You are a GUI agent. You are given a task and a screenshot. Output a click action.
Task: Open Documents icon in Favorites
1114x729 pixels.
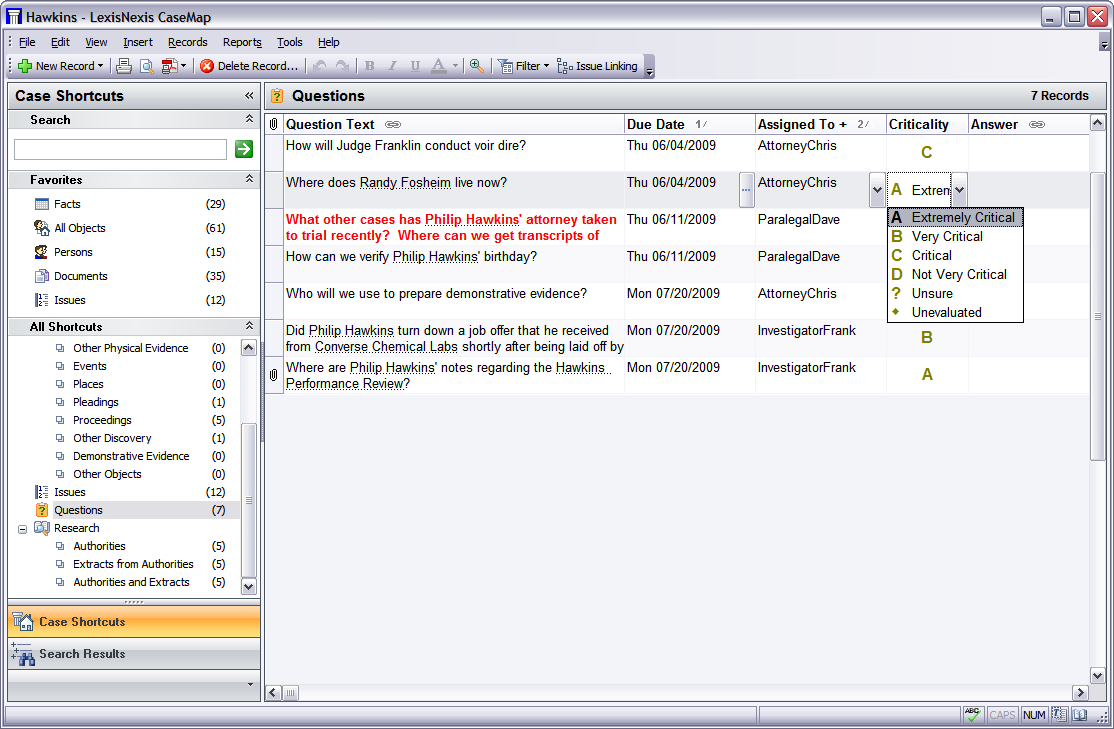(42, 276)
